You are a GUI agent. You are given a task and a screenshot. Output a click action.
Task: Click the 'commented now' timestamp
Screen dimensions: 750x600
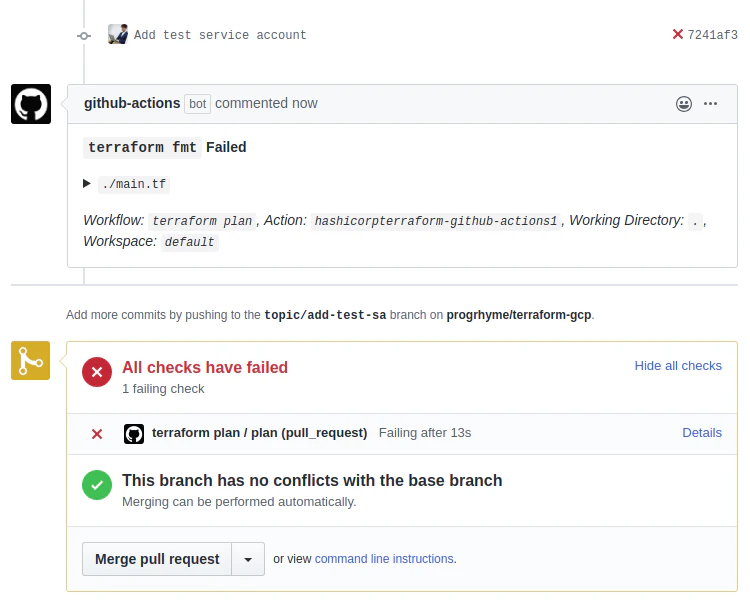pyautogui.click(x=266, y=103)
